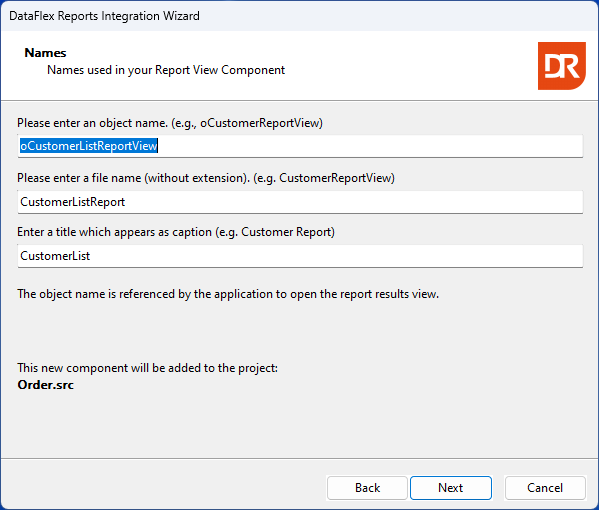This screenshot has height=510, width=599.
Task: Click the bold Order.src project name
Action: (45, 385)
